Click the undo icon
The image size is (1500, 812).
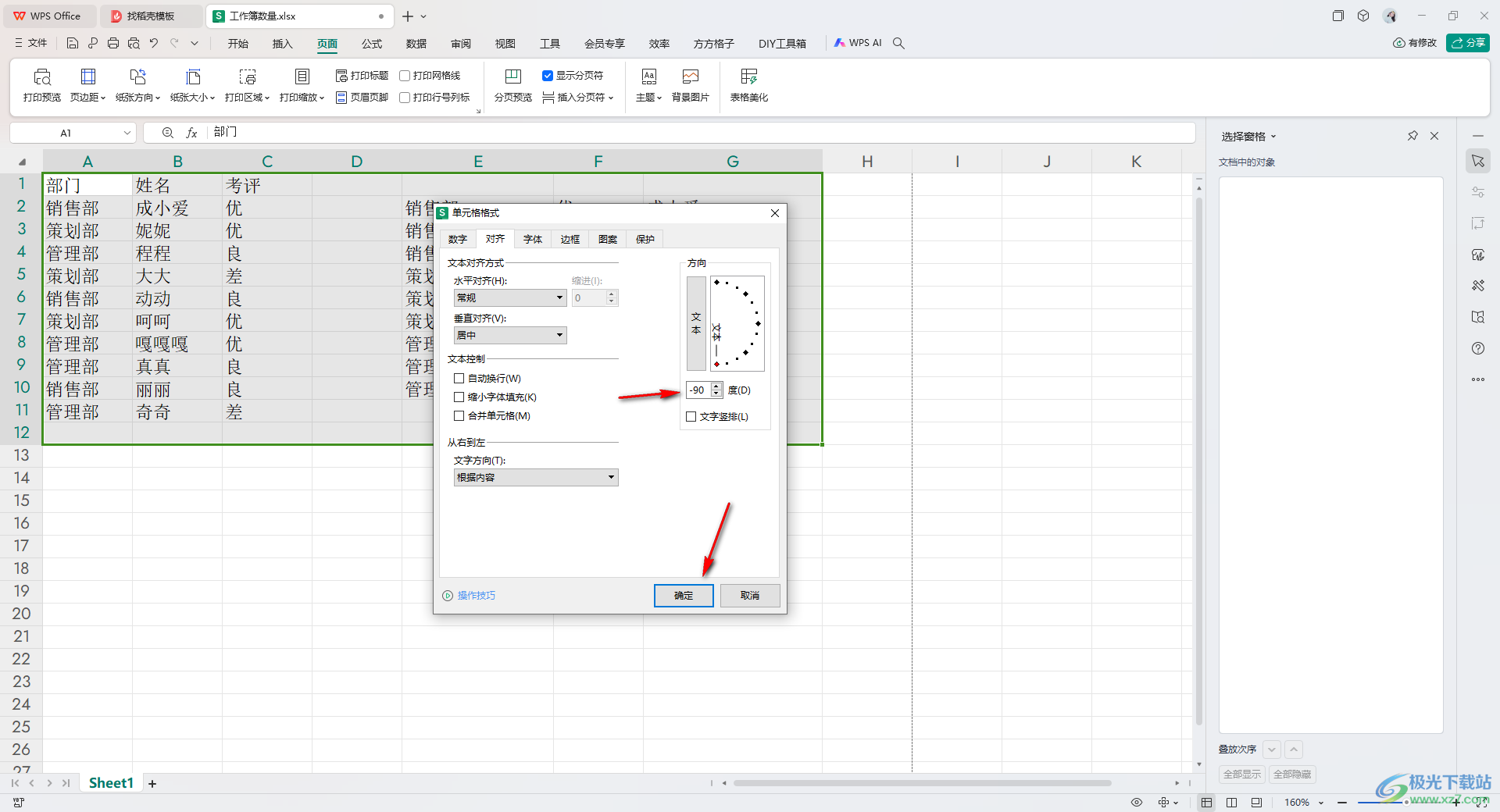(x=154, y=44)
